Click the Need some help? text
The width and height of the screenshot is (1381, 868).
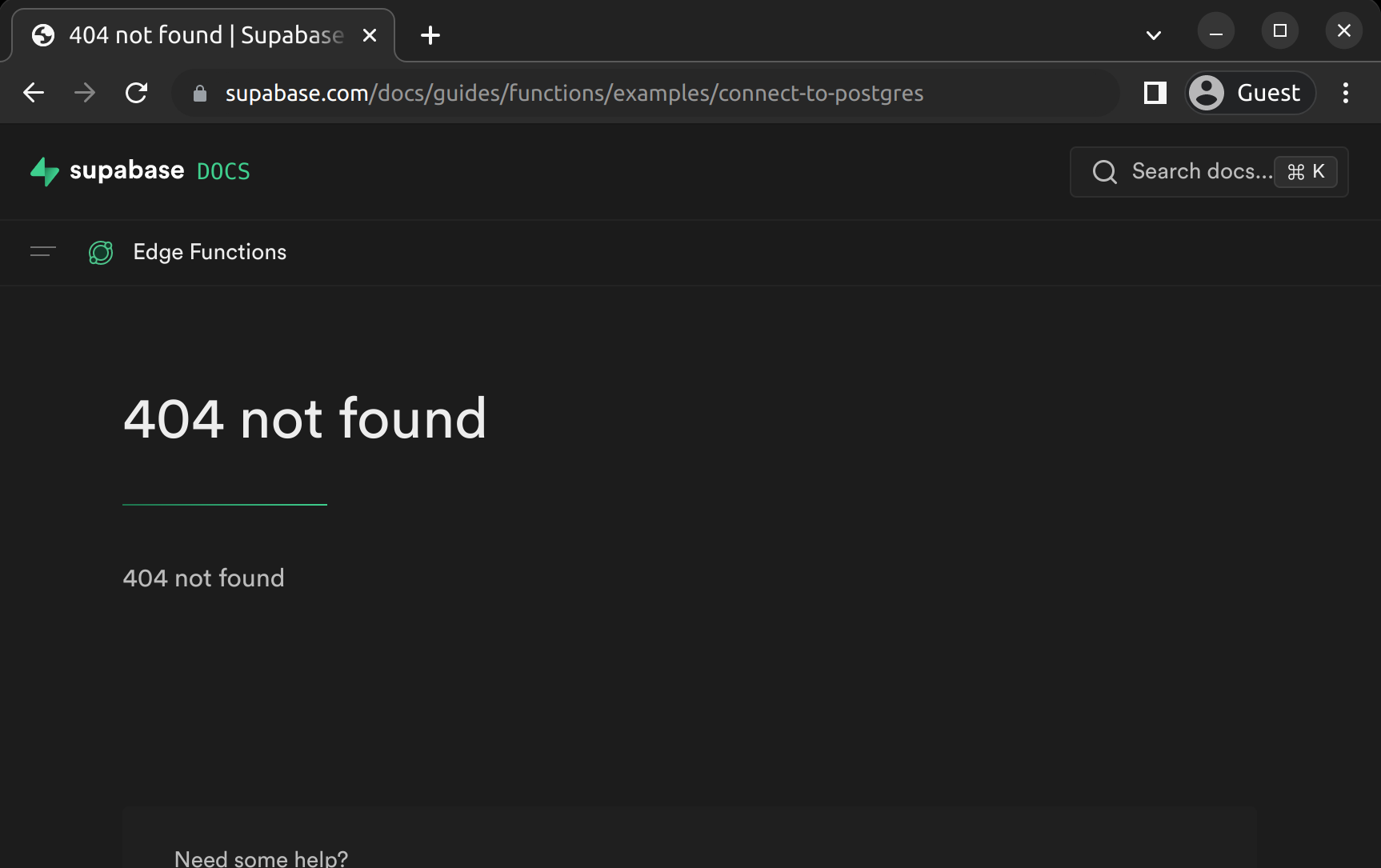(x=261, y=858)
